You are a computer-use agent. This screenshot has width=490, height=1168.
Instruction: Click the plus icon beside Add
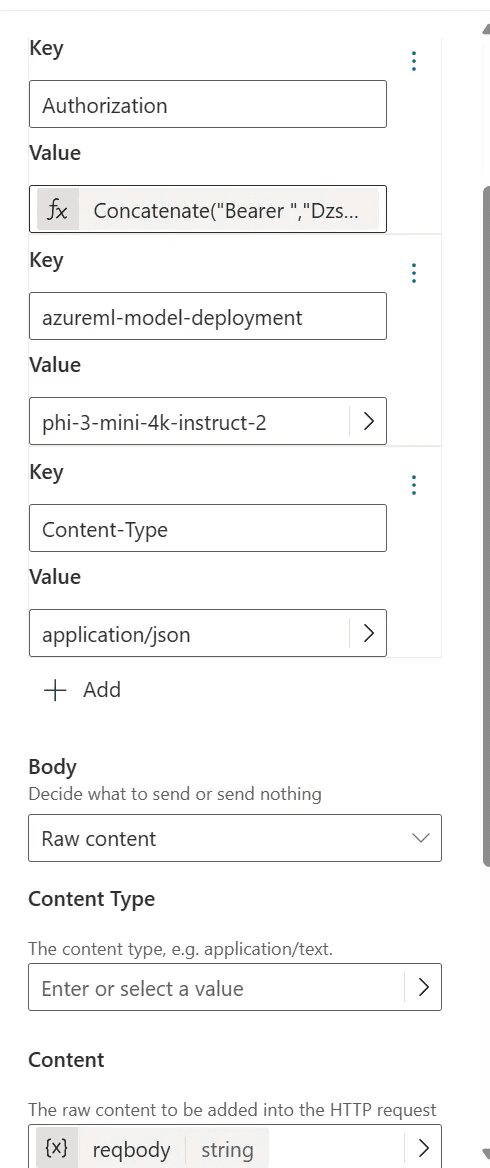tap(56, 690)
